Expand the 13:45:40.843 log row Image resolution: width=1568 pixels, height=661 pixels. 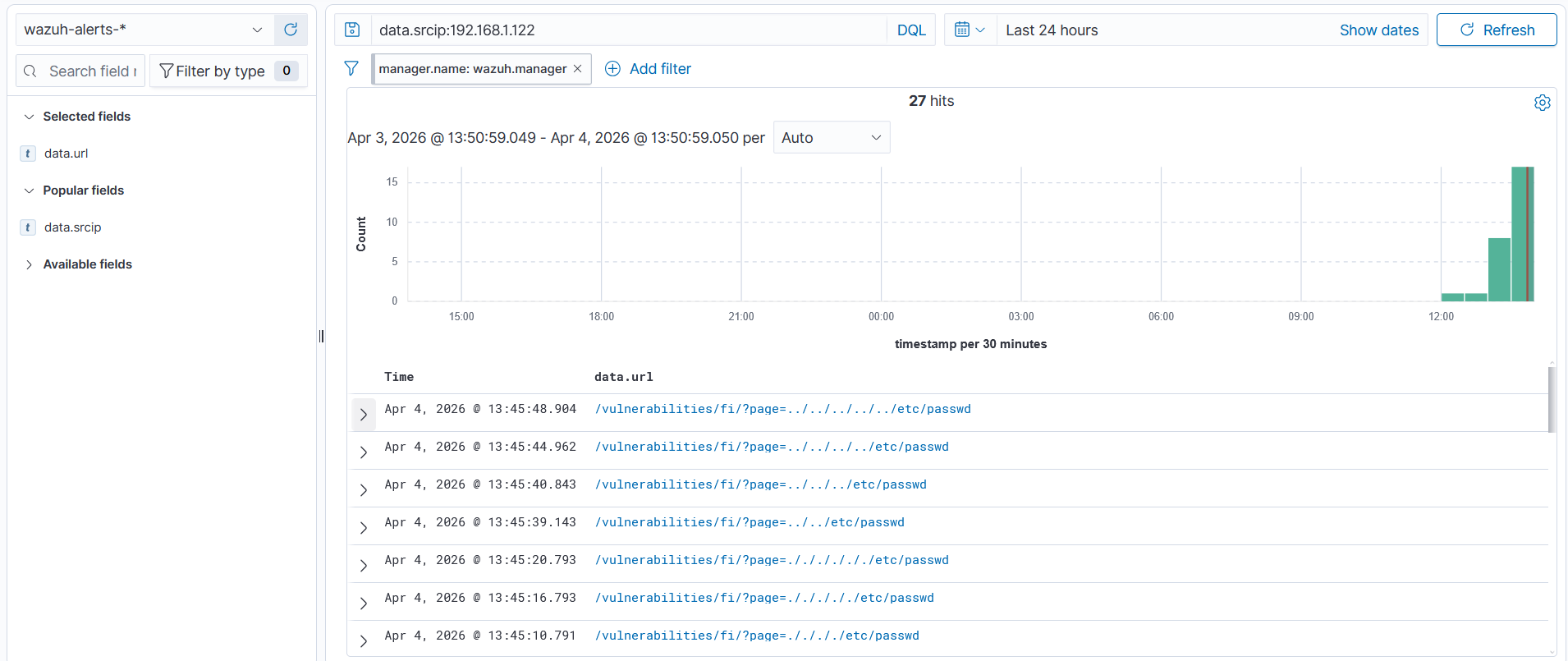[x=364, y=490]
